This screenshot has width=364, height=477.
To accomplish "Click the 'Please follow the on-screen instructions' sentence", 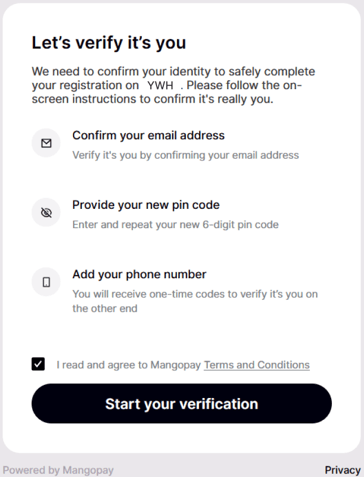I will tap(167, 92).
